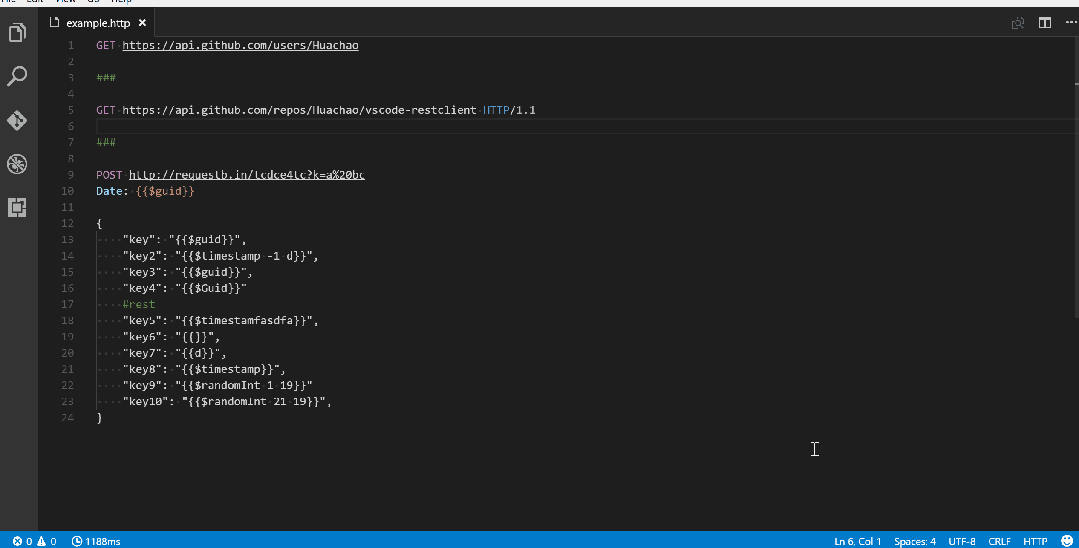Open the Explorer view in activity bar
The height and width of the screenshot is (548, 1079).
coord(17,33)
